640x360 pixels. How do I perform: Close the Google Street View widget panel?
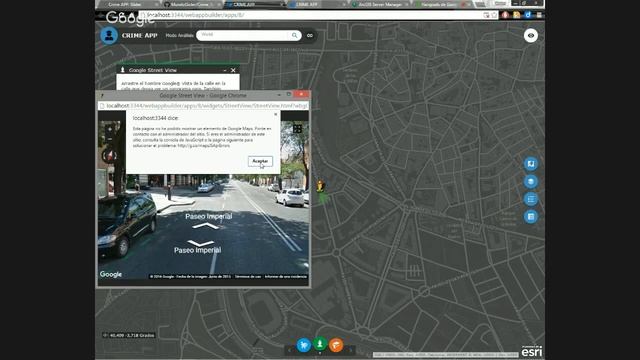(x=233, y=70)
